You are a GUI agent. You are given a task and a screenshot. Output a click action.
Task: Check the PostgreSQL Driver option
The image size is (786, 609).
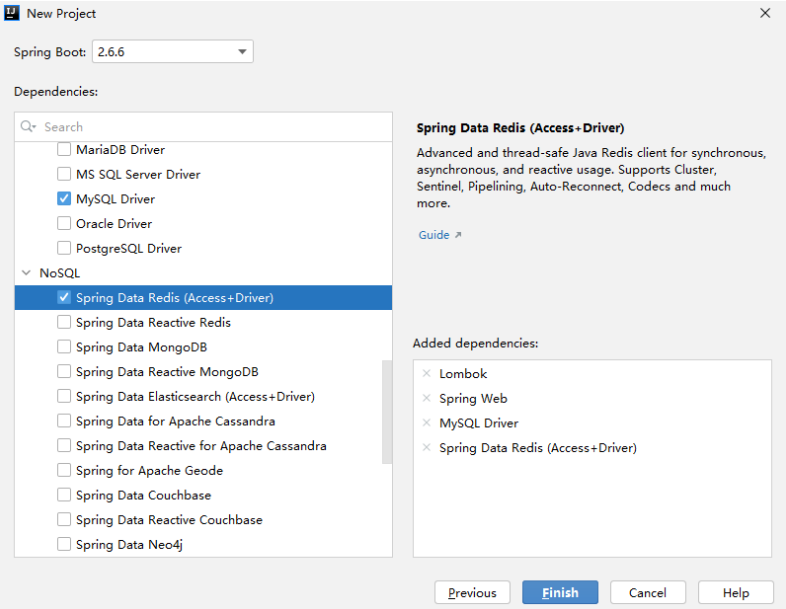(64, 248)
